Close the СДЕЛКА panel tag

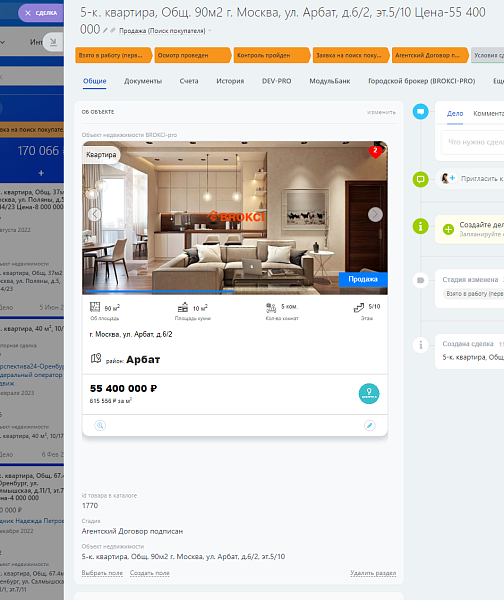tap(28, 13)
